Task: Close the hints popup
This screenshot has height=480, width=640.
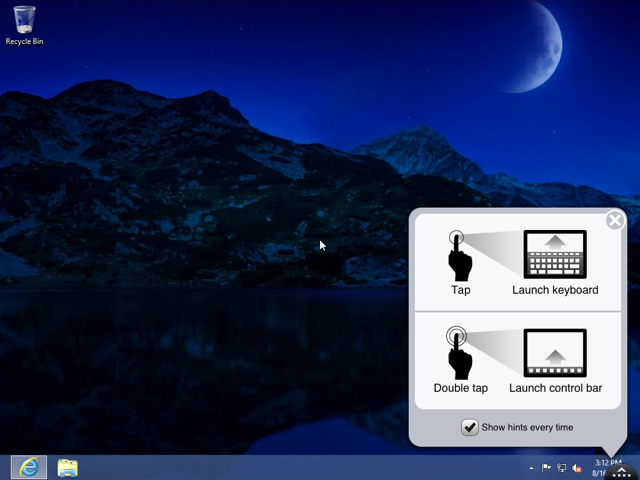Action: pos(615,220)
